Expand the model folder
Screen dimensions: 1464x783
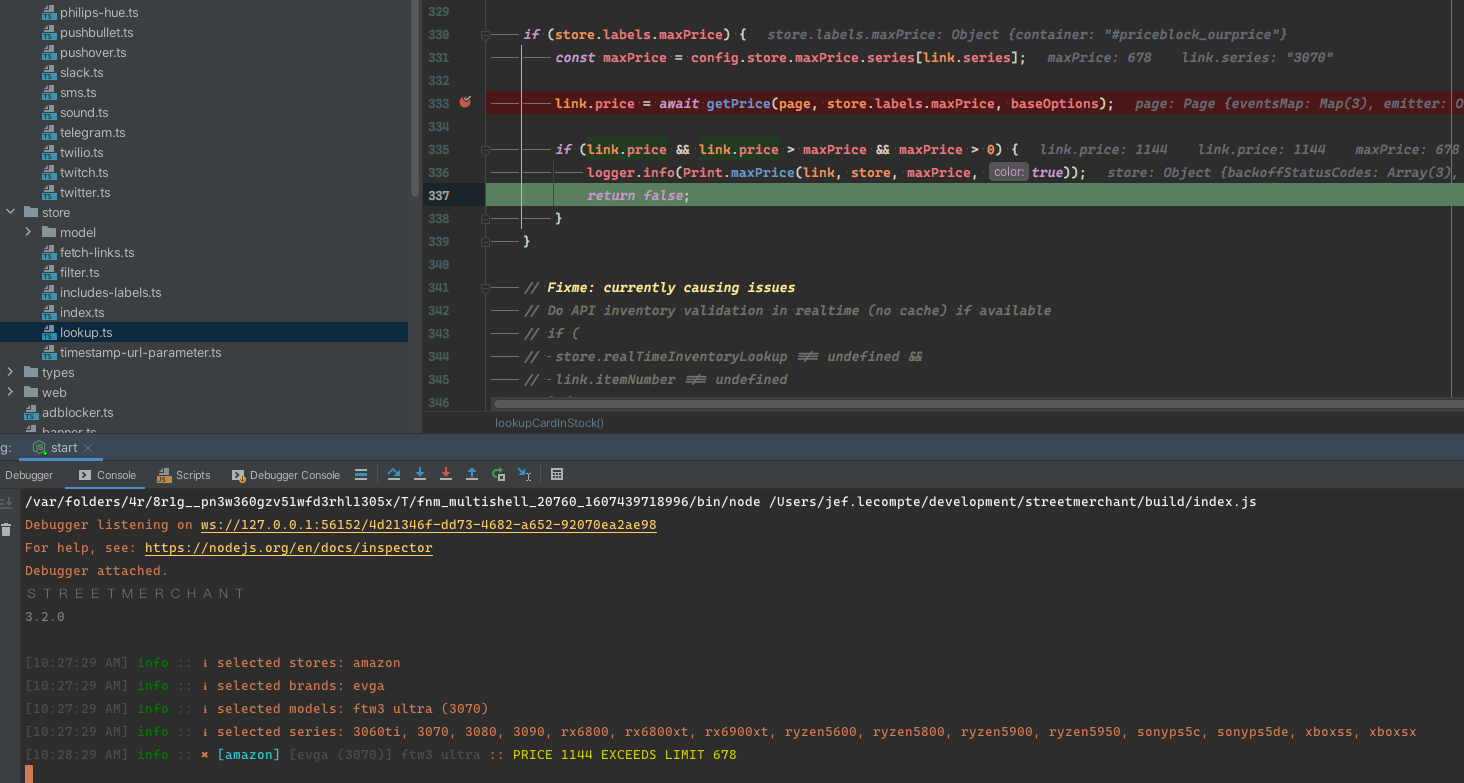(29, 232)
